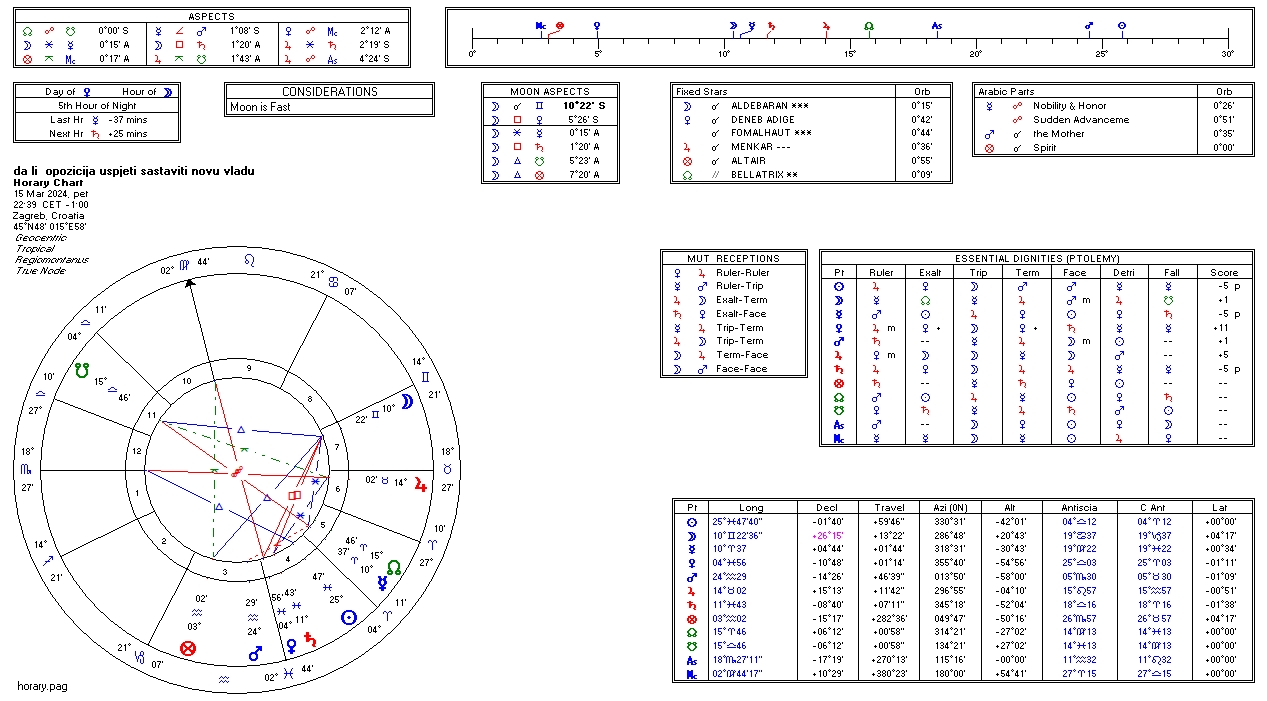
Task: Select the Day of Venus glyph in Day/Hour box
Action: point(87,91)
